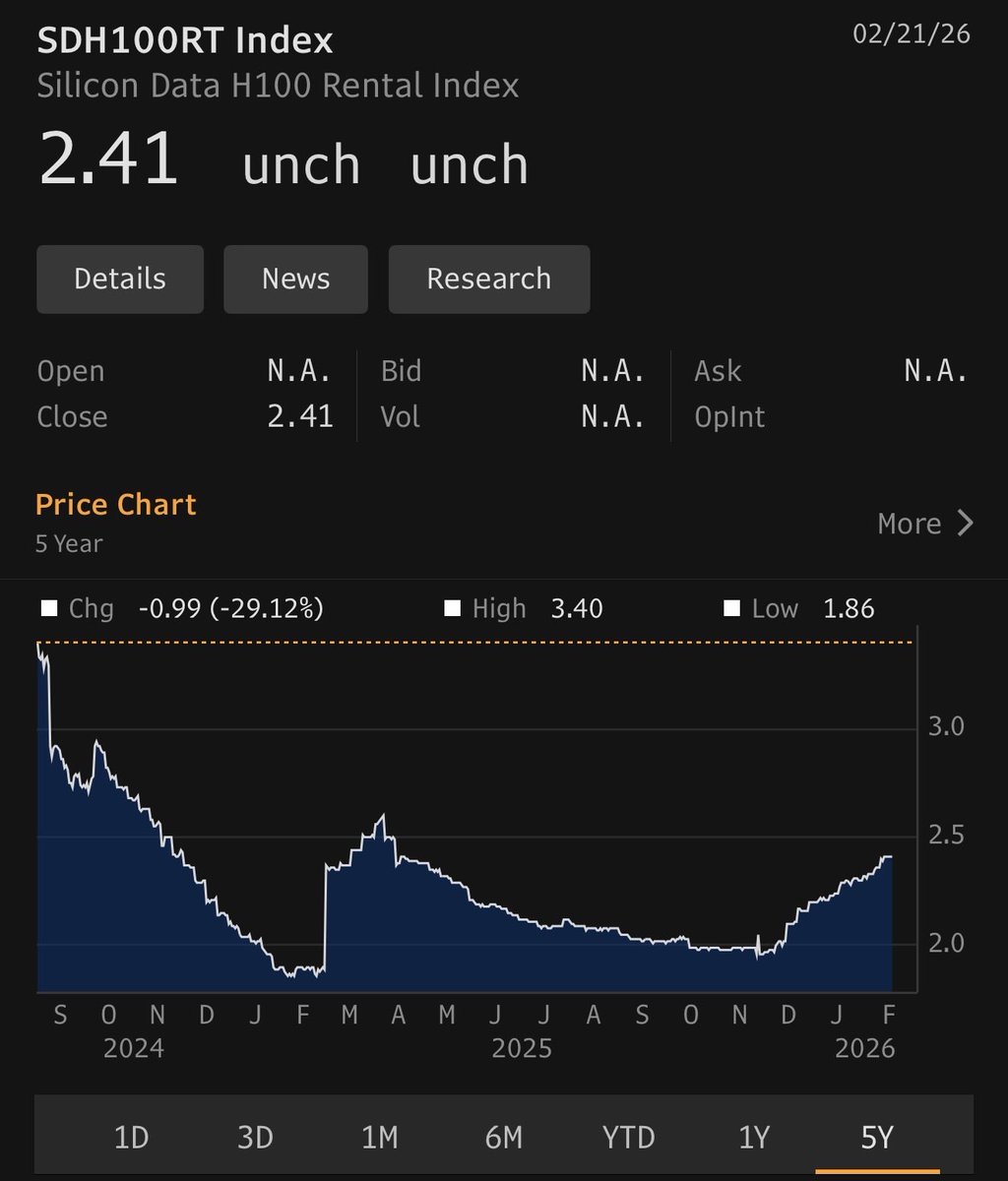
Task: Click the 2.0 y-axis label
Action: coord(944,944)
